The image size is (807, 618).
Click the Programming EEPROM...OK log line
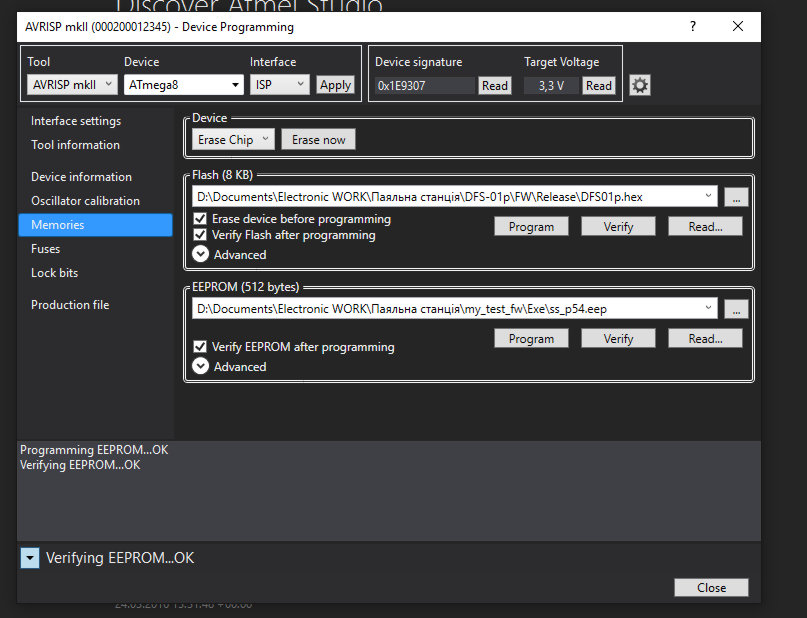[x=94, y=450]
